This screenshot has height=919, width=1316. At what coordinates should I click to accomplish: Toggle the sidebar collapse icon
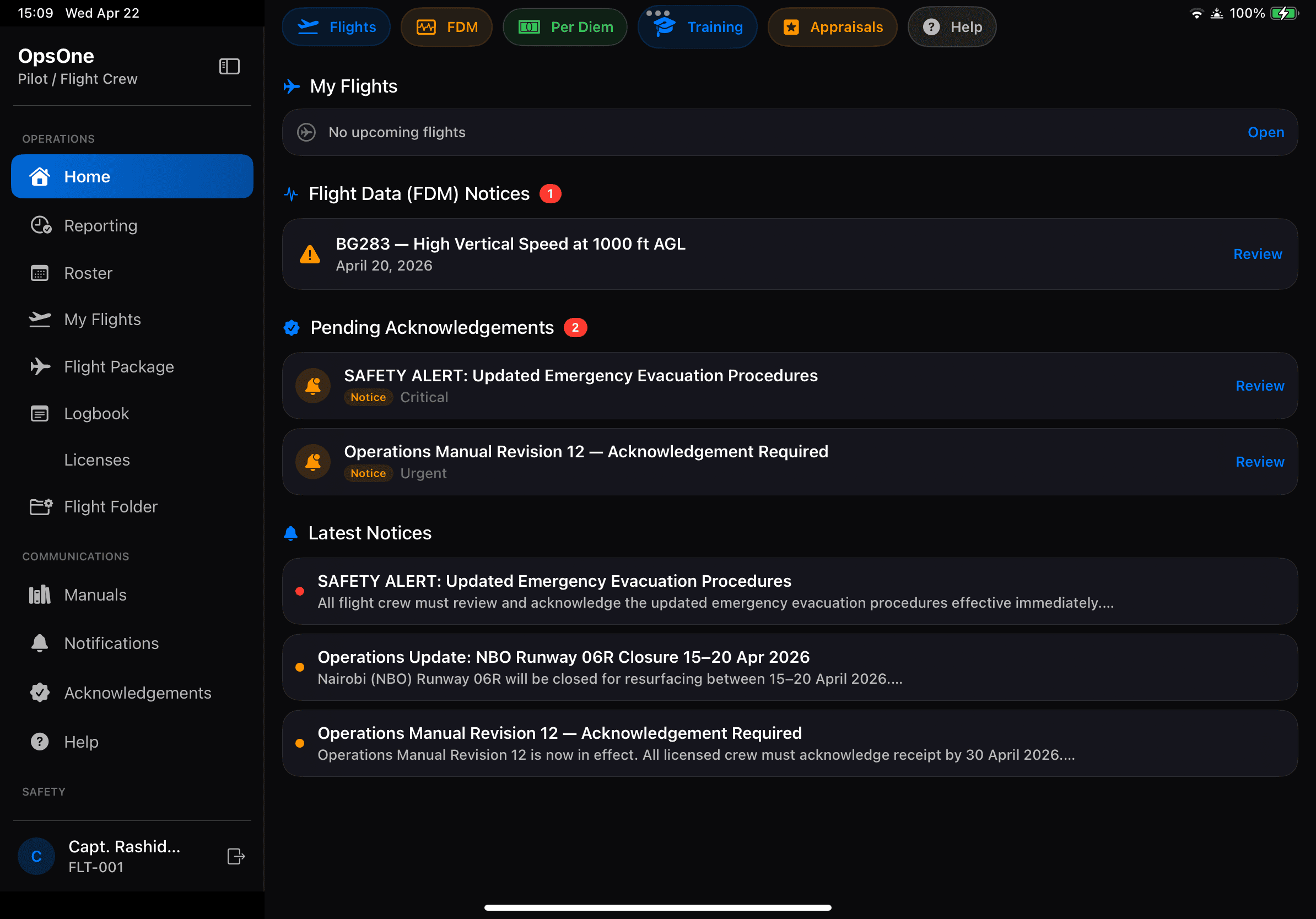229,67
